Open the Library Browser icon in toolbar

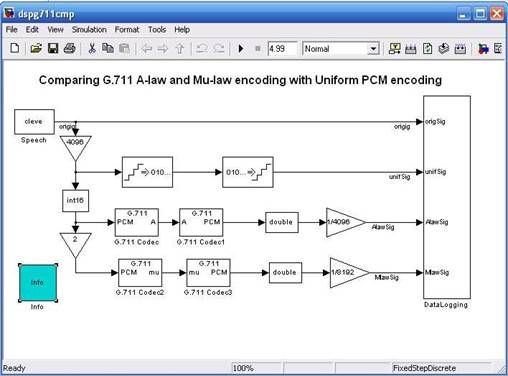click(x=483, y=49)
